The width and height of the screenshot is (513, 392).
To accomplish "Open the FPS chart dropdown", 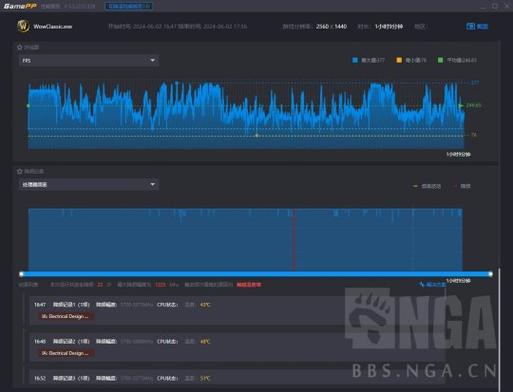I will click(x=89, y=60).
